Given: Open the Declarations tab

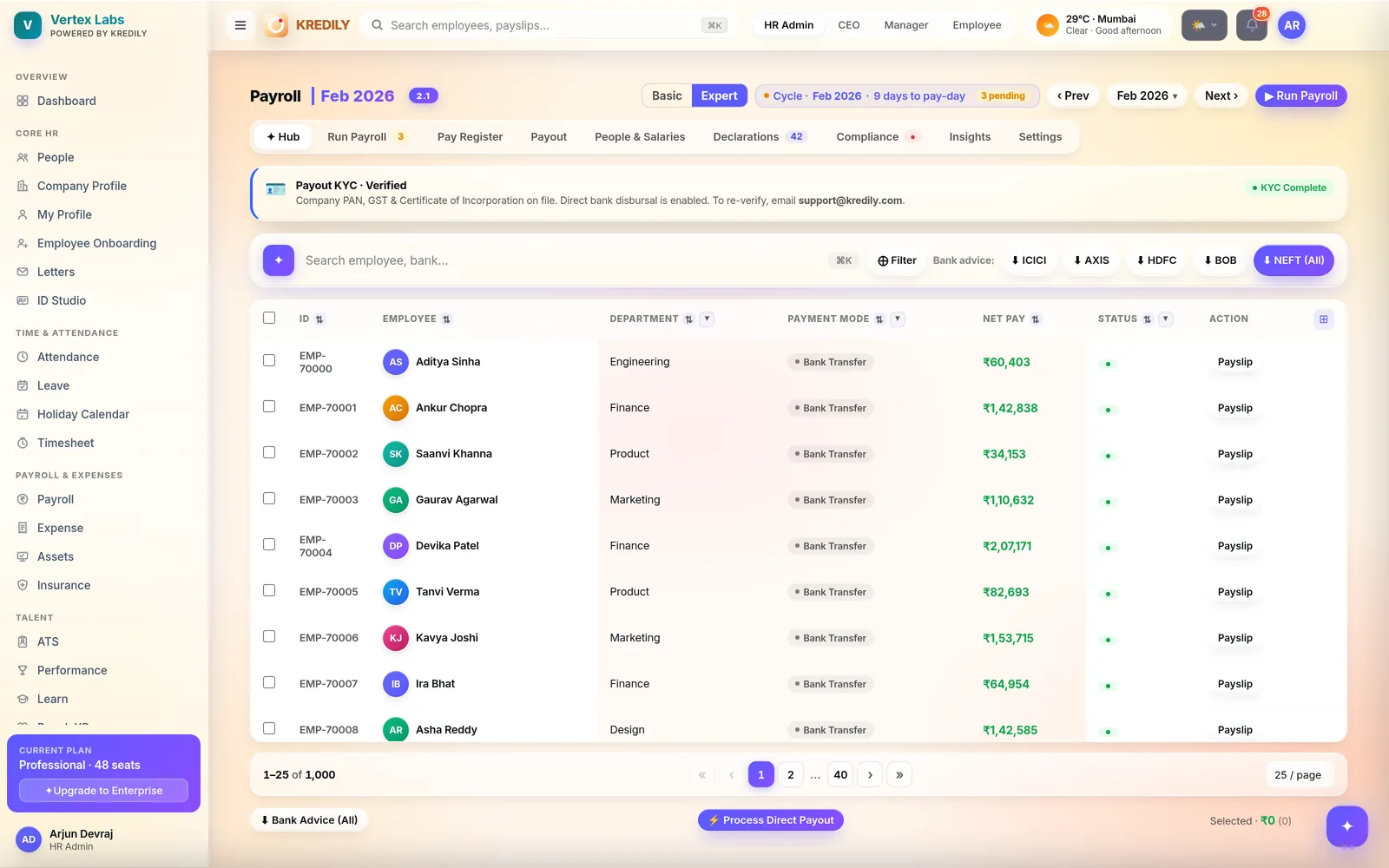Looking at the screenshot, I should pyautogui.click(x=760, y=137).
